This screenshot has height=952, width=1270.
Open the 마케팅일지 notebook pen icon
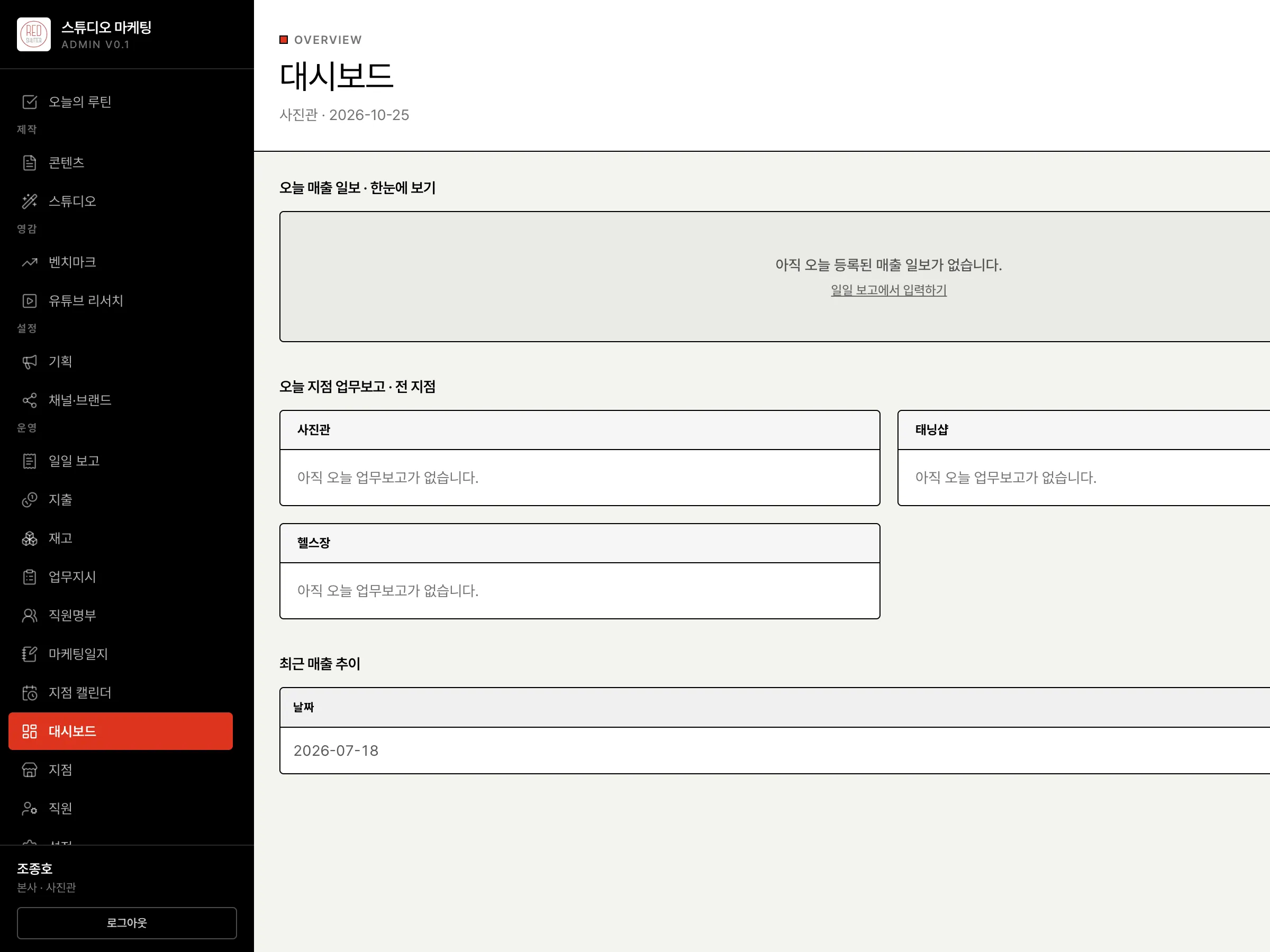pos(30,654)
